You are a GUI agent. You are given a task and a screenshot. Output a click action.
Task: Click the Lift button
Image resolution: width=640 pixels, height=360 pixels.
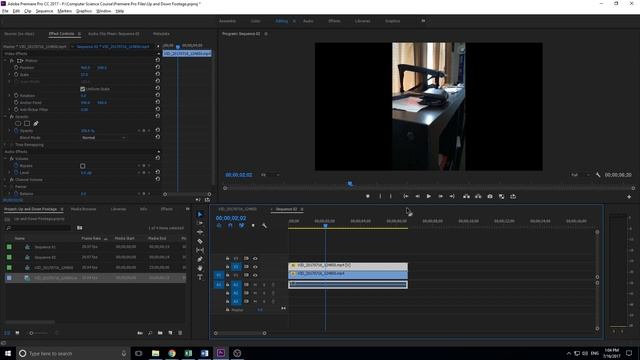point(466,196)
